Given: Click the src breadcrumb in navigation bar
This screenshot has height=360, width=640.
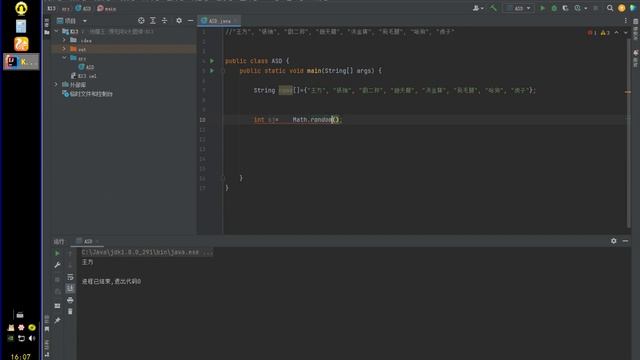Looking at the screenshot, I should [x=66, y=9].
